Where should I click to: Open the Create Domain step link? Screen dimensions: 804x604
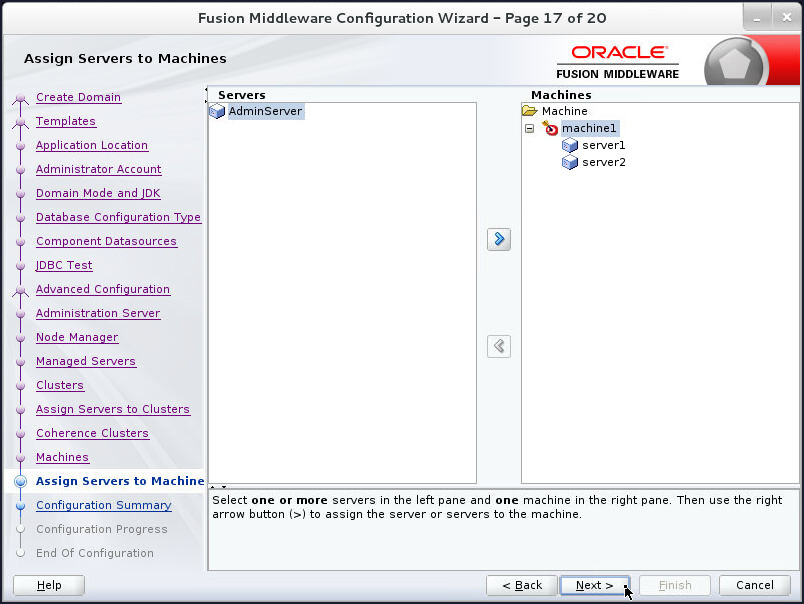(x=77, y=97)
